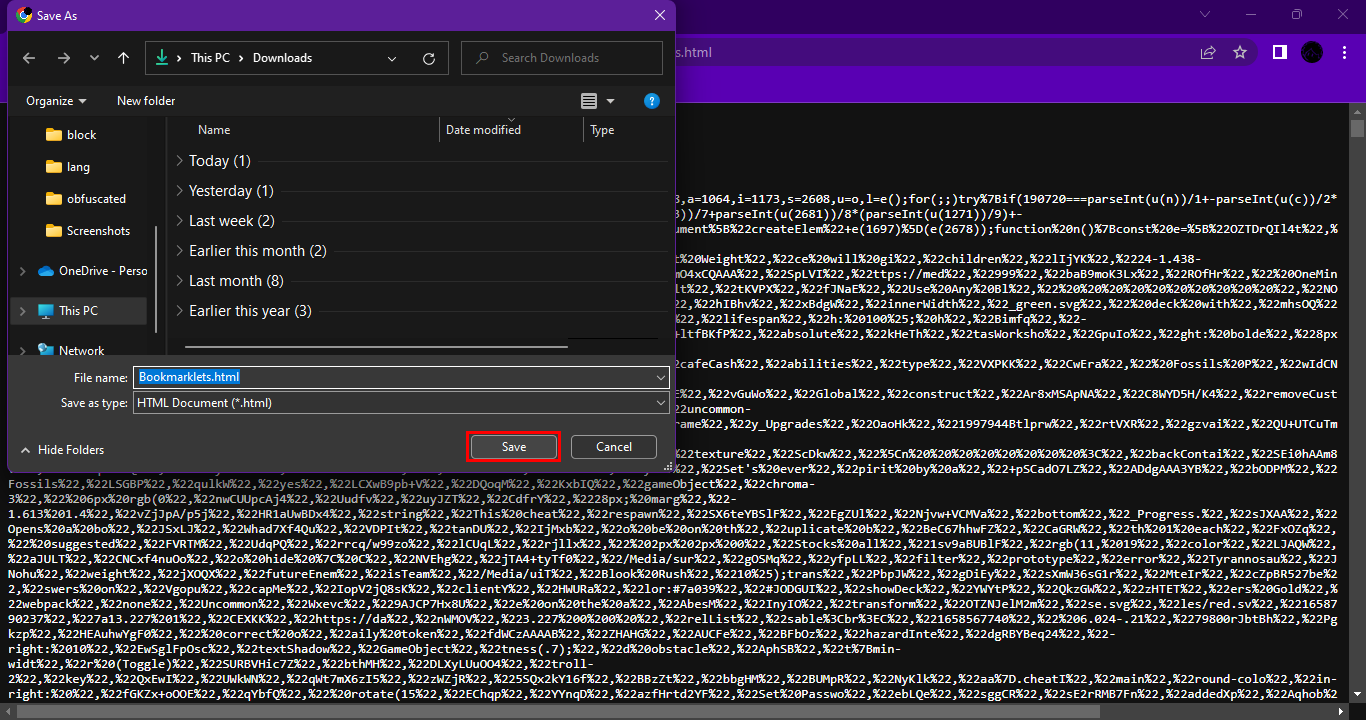The height and width of the screenshot is (720, 1366).
Task: Select 'This PC' in the address path
Action: [x=210, y=58]
